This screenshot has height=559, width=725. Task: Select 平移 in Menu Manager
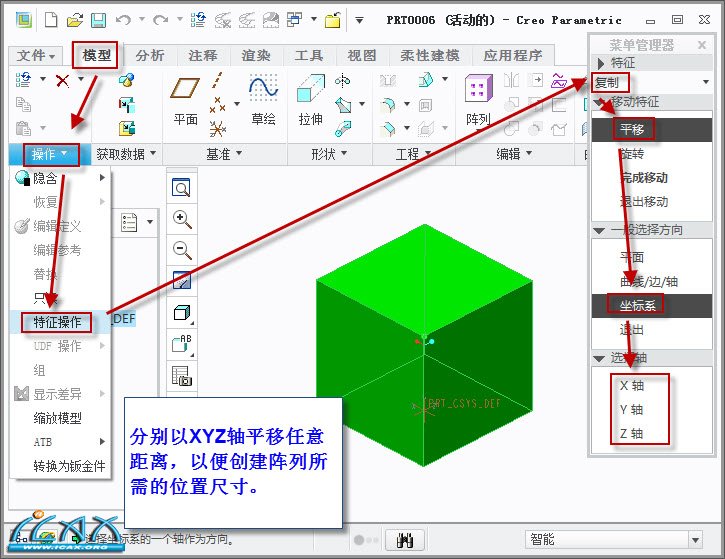tap(632, 129)
